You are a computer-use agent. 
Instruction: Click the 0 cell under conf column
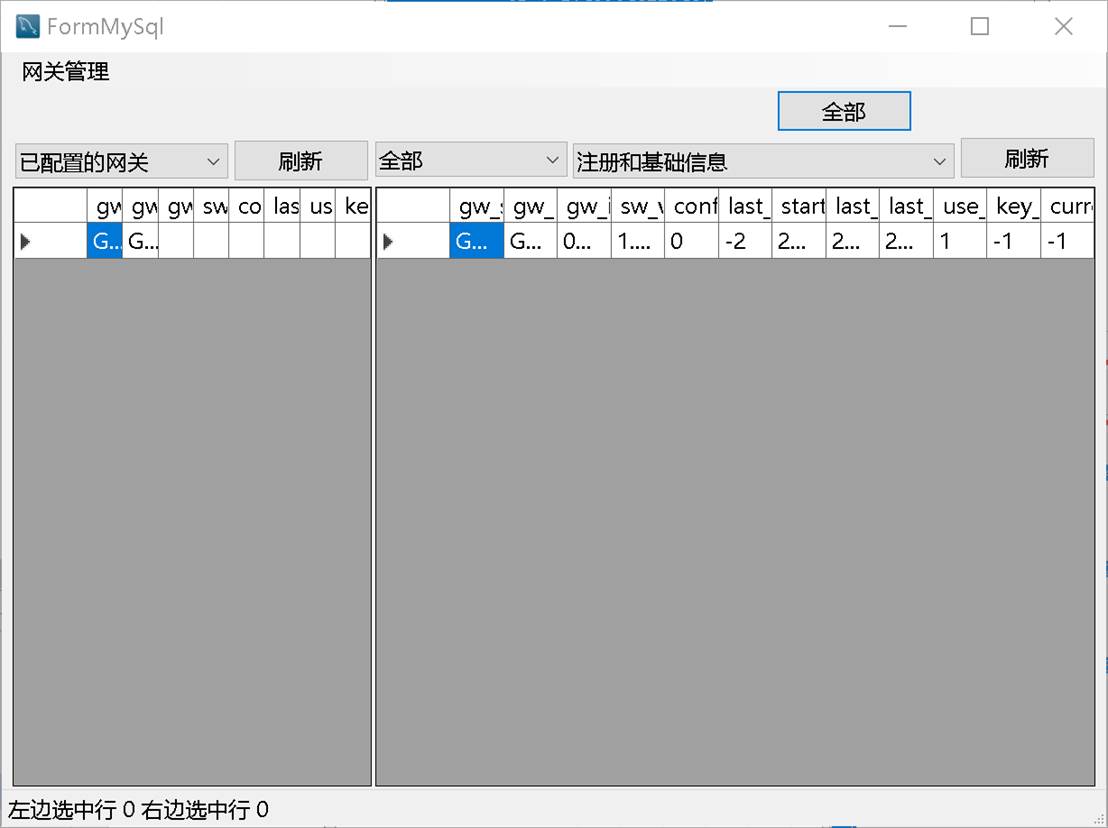point(692,242)
